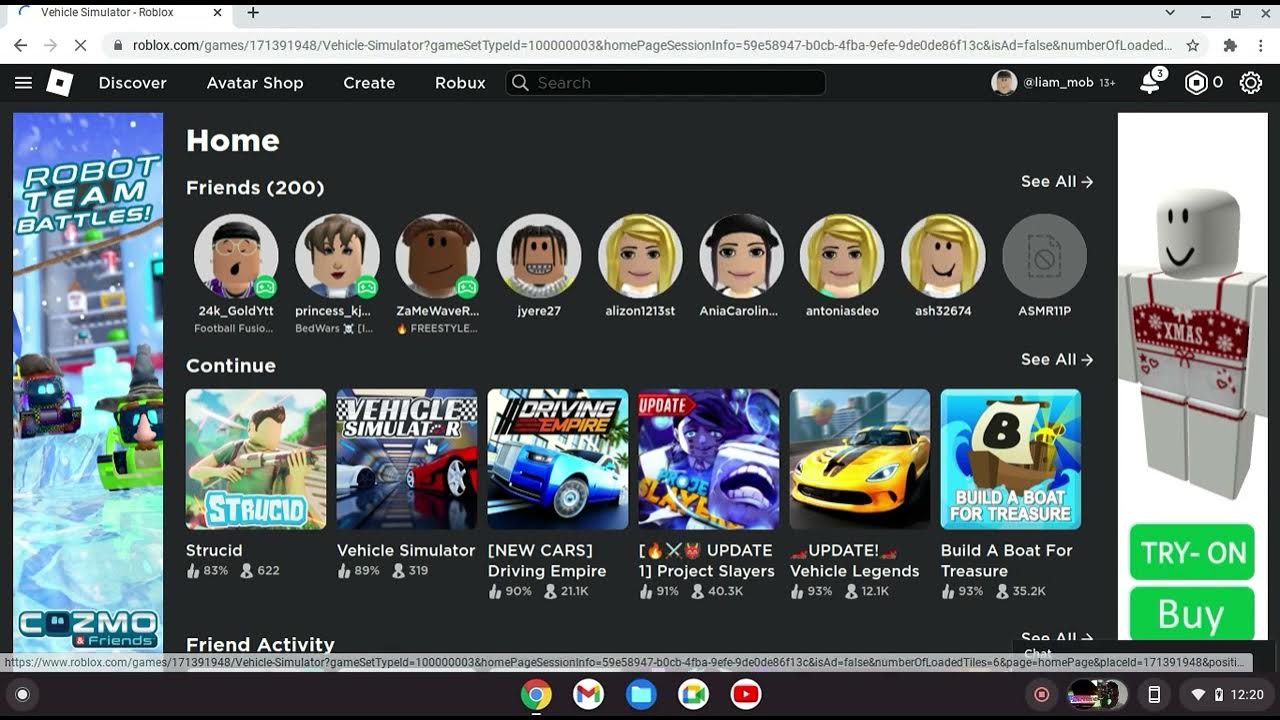Click the "Build A Boat For Treasure" title
This screenshot has width=1280, height=720.
1007,561
